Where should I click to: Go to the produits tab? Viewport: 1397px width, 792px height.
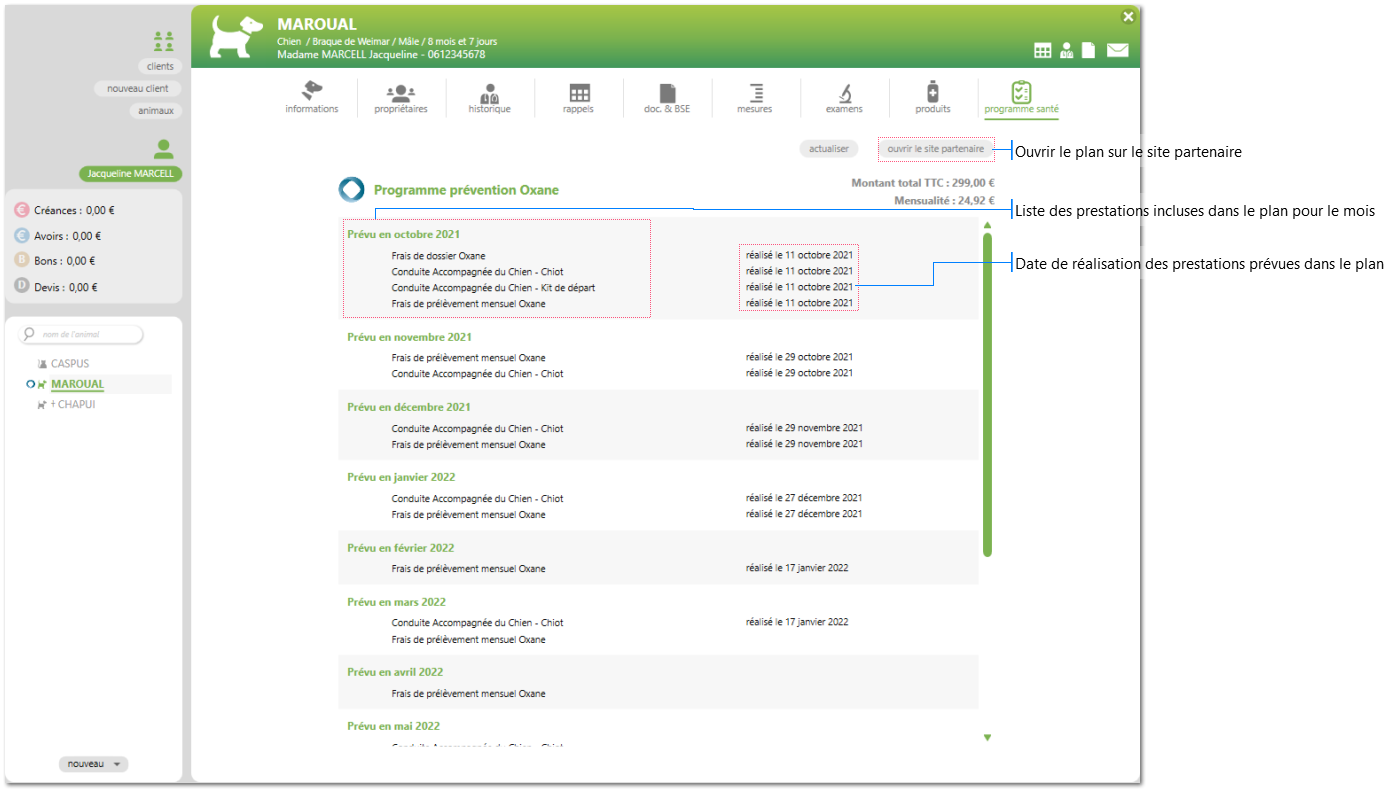[x=933, y=98]
